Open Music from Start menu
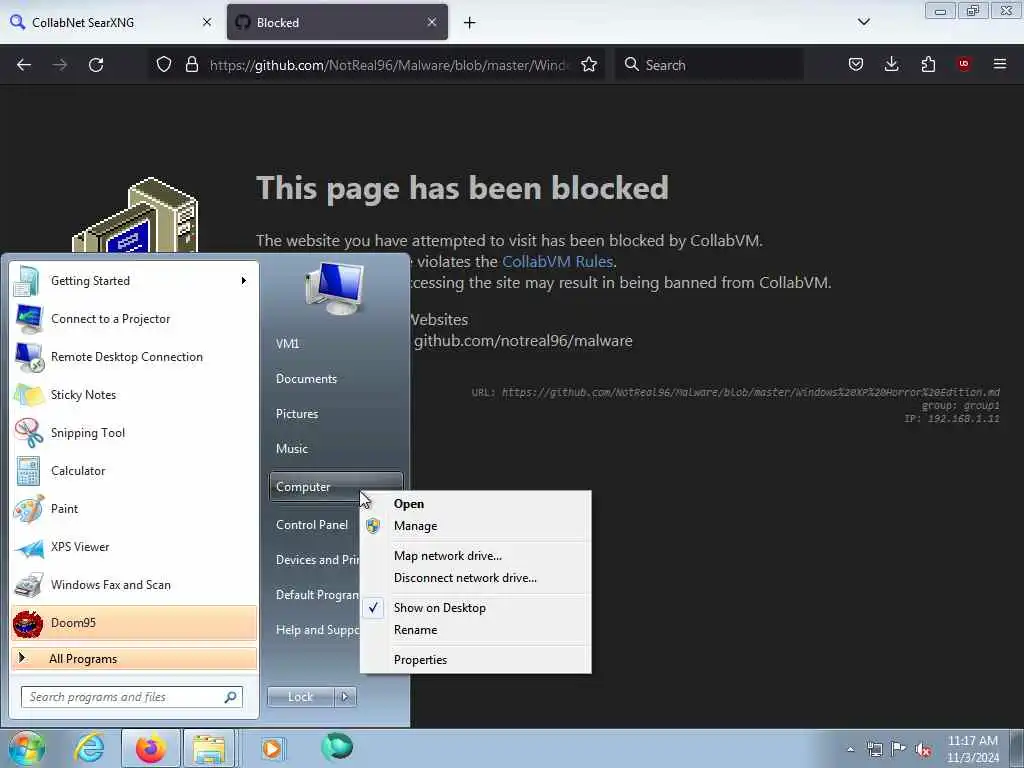This screenshot has width=1024, height=768. pos(292,449)
